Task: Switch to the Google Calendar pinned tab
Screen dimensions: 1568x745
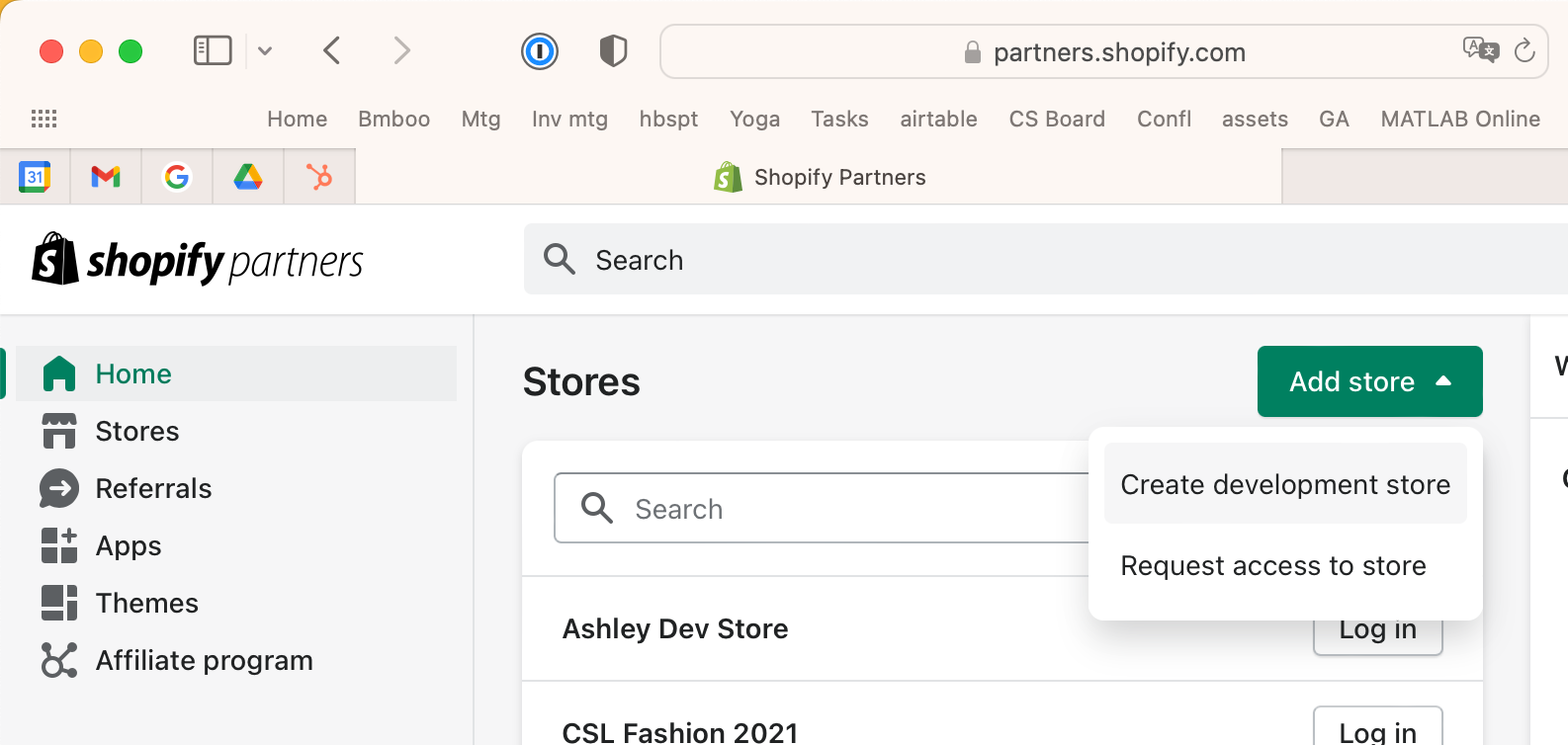Action: click(x=35, y=177)
